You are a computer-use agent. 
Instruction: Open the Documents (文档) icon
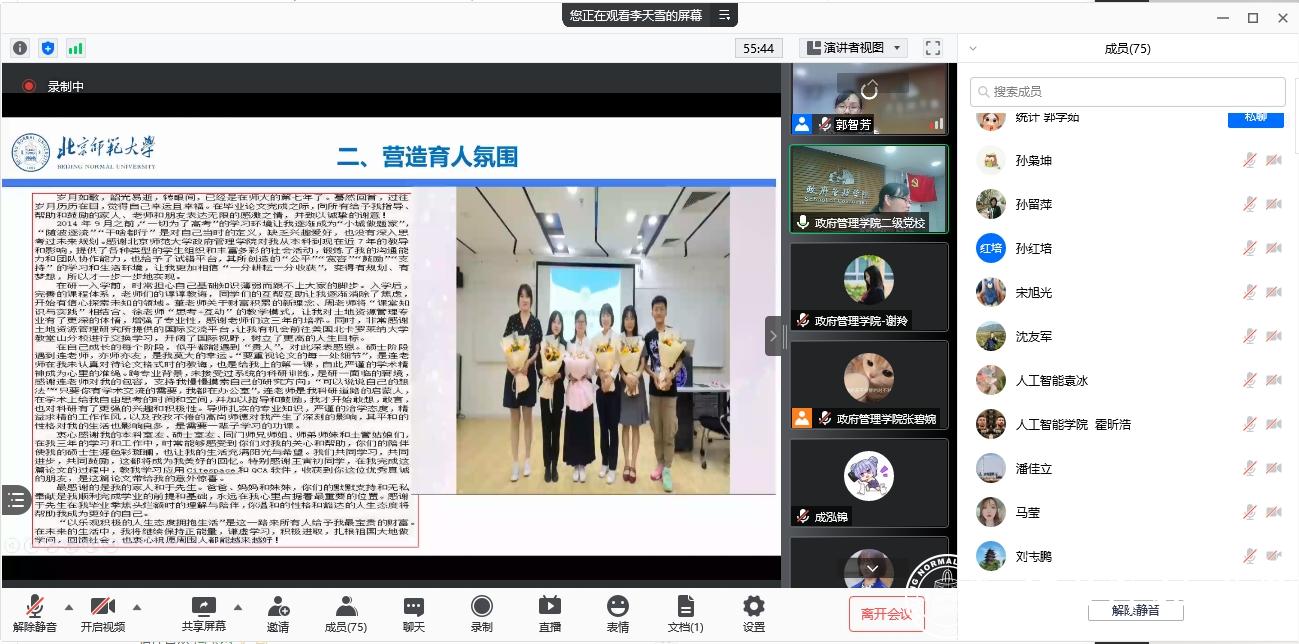[x=685, y=611]
